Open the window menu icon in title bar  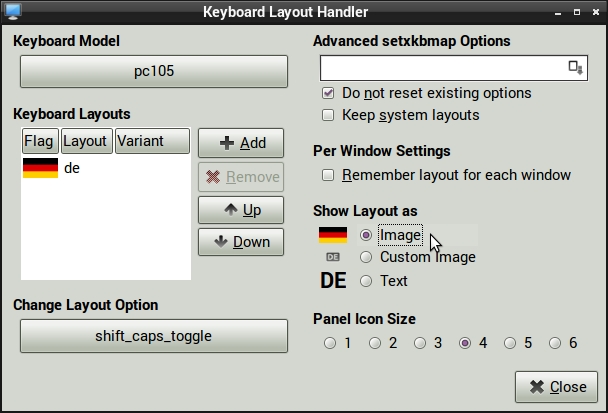14,12
